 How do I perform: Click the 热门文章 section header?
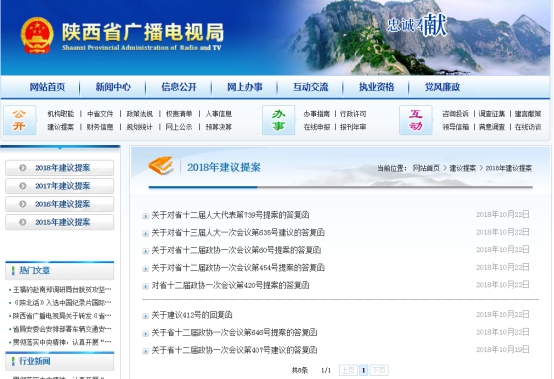click(x=59, y=271)
